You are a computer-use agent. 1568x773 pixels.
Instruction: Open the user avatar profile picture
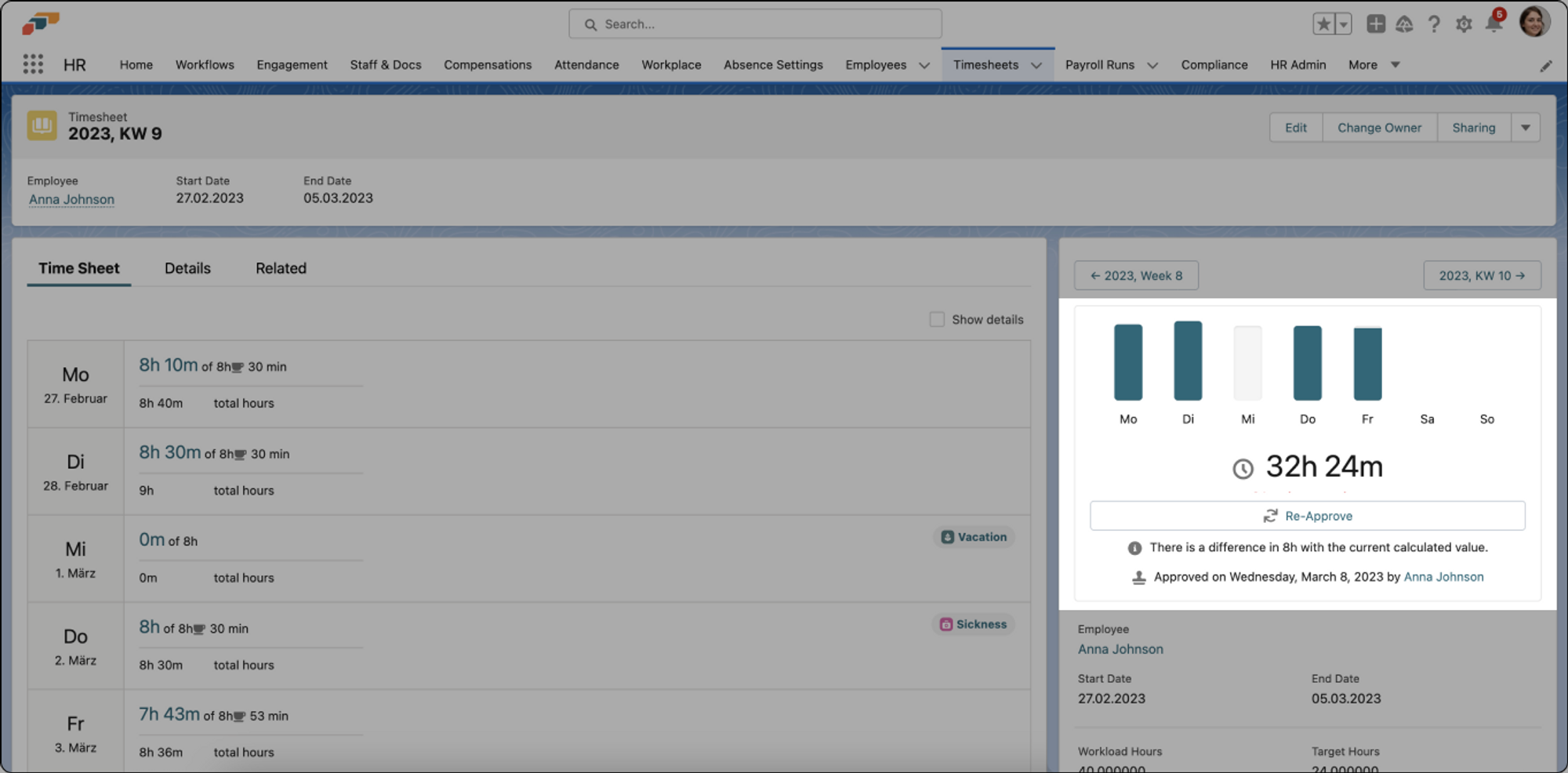[1535, 23]
